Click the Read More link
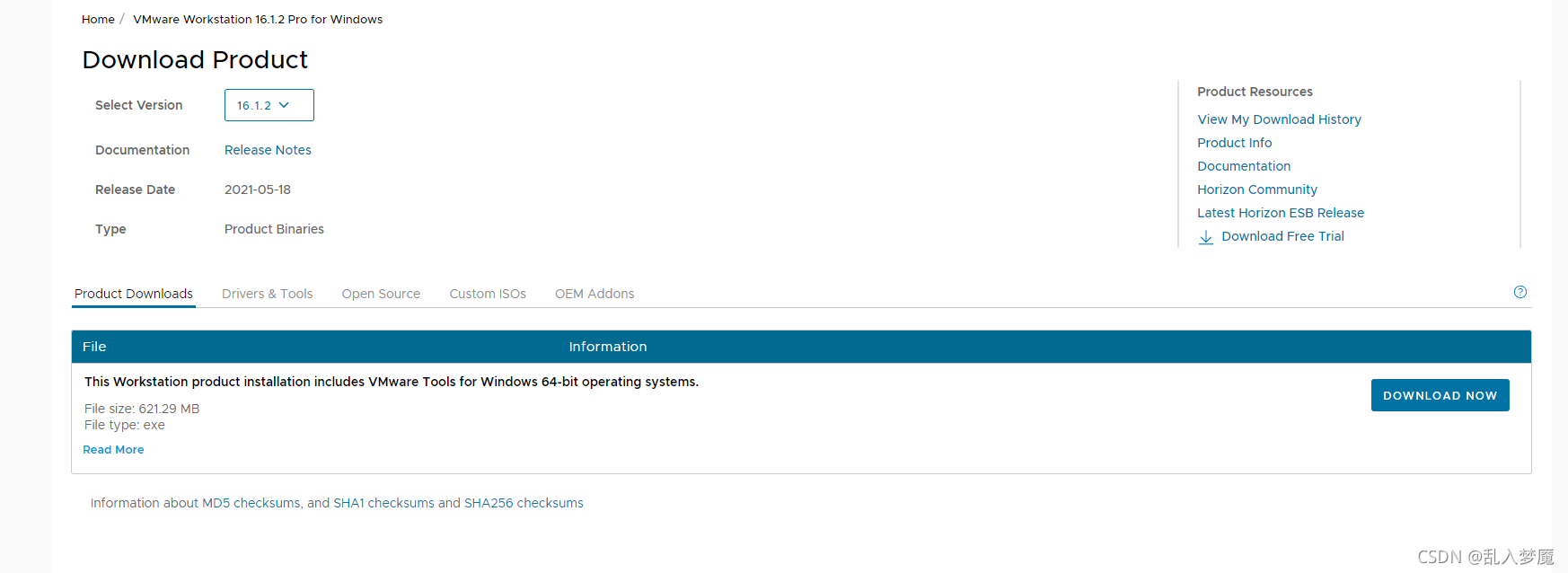The height and width of the screenshot is (573, 1568). pyautogui.click(x=113, y=450)
